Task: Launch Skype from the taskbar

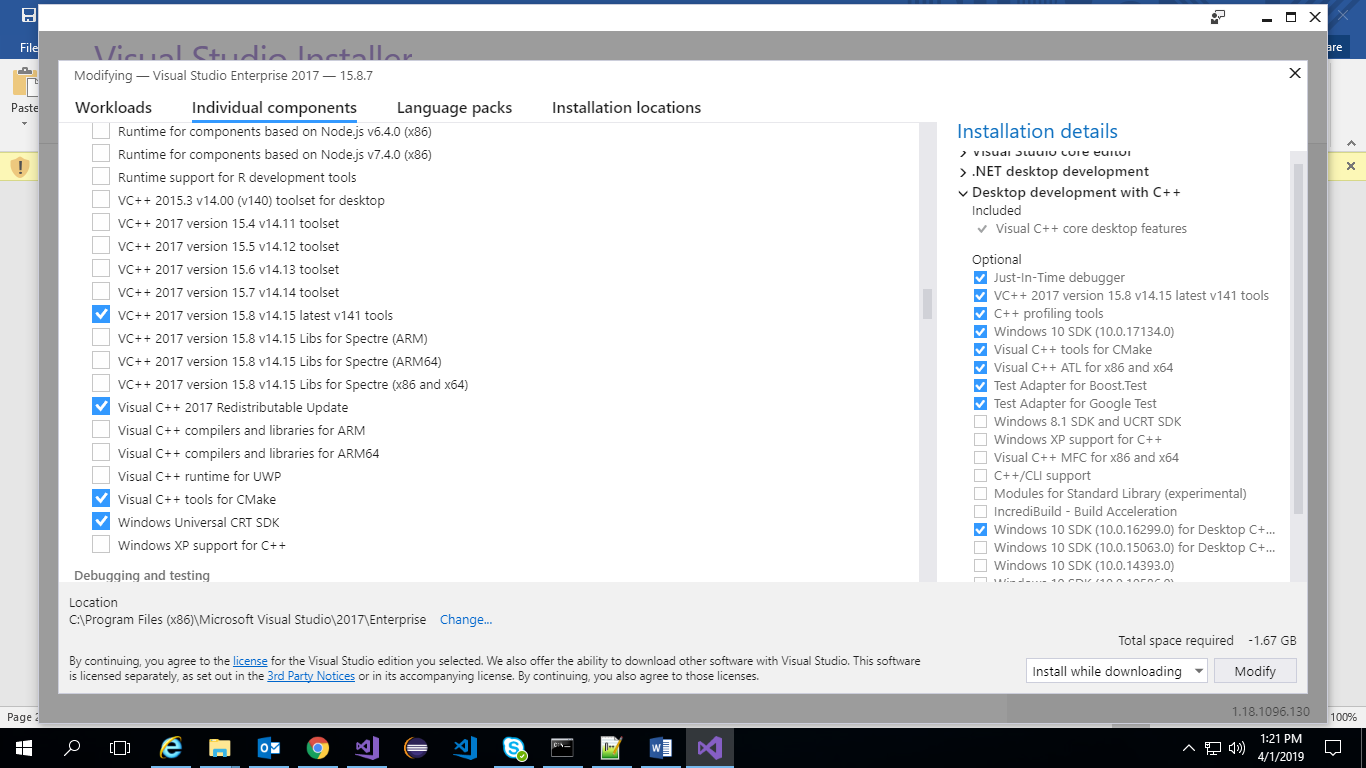Action: coord(515,747)
